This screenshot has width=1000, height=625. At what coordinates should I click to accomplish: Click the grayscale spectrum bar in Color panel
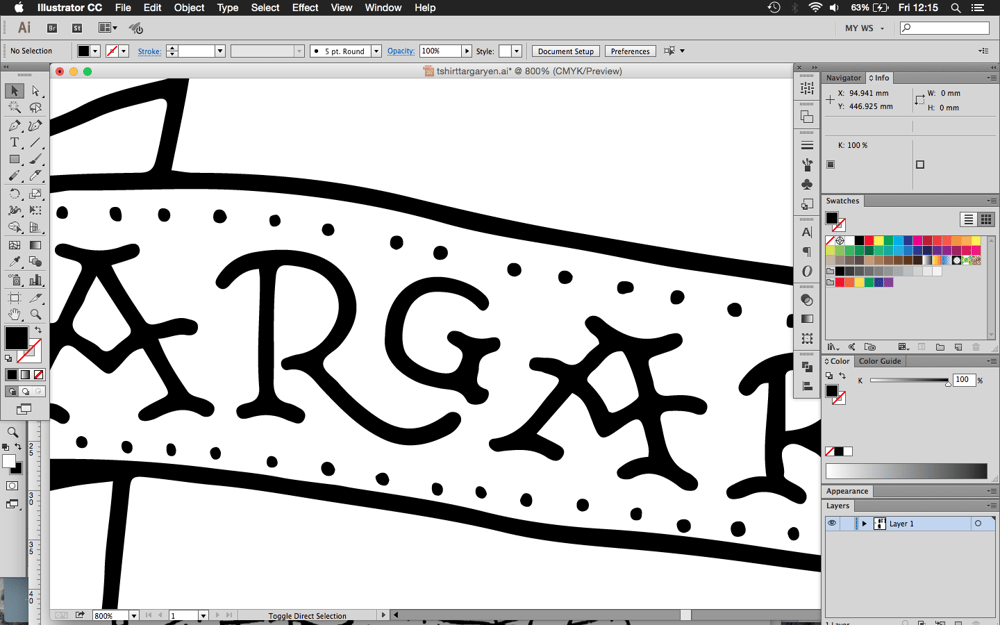pyautogui.click(x=906, y=471)
